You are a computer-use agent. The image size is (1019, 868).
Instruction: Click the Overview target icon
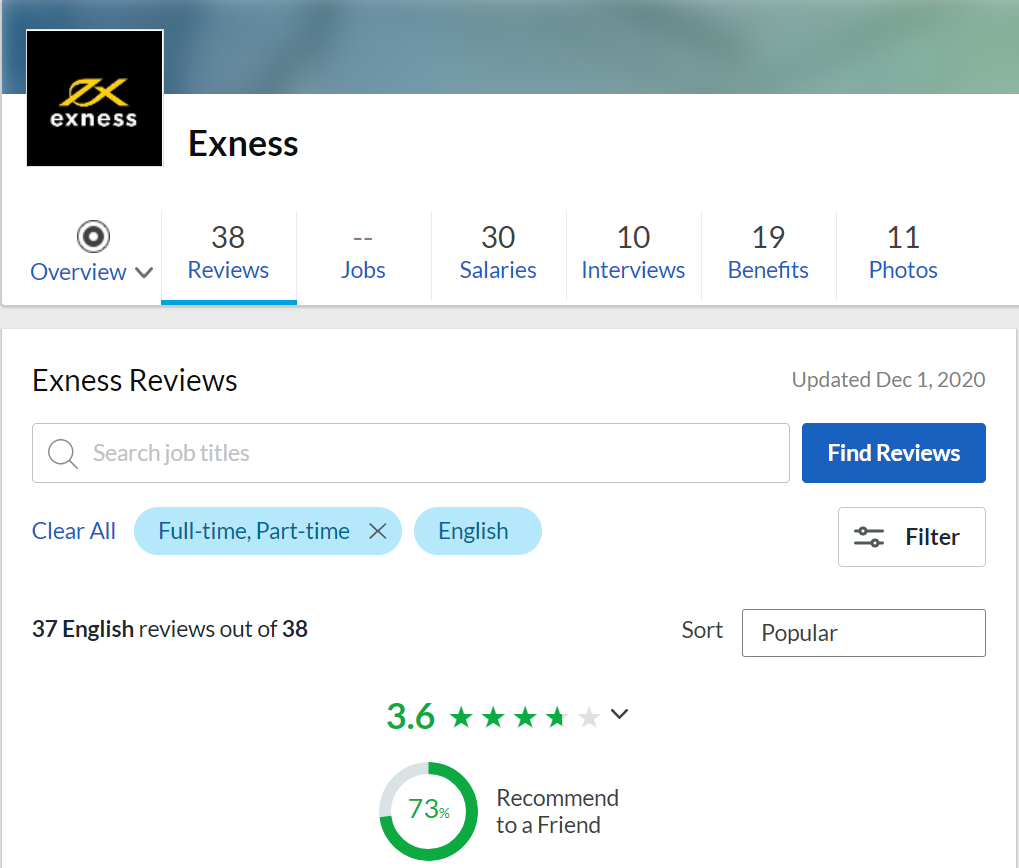click(x=93, y=236)
